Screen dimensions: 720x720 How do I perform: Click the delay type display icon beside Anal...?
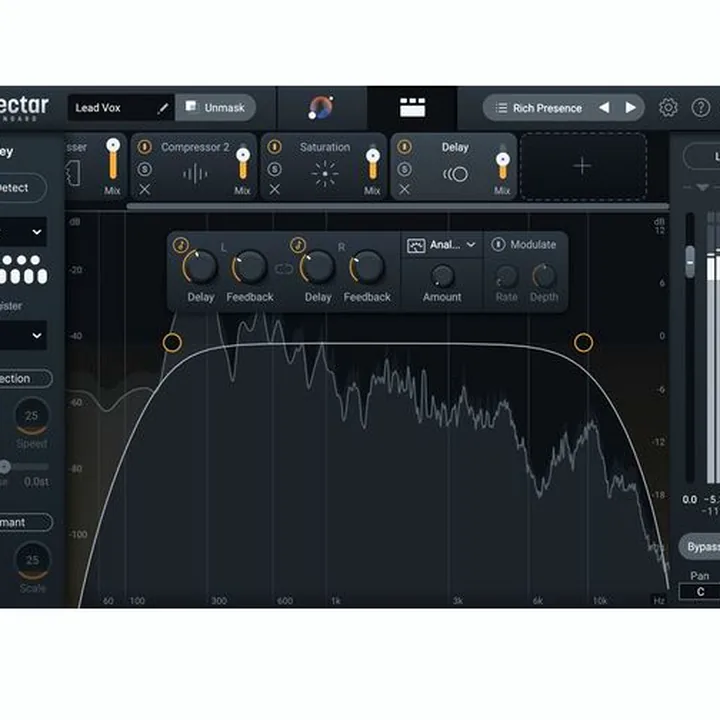416,246
